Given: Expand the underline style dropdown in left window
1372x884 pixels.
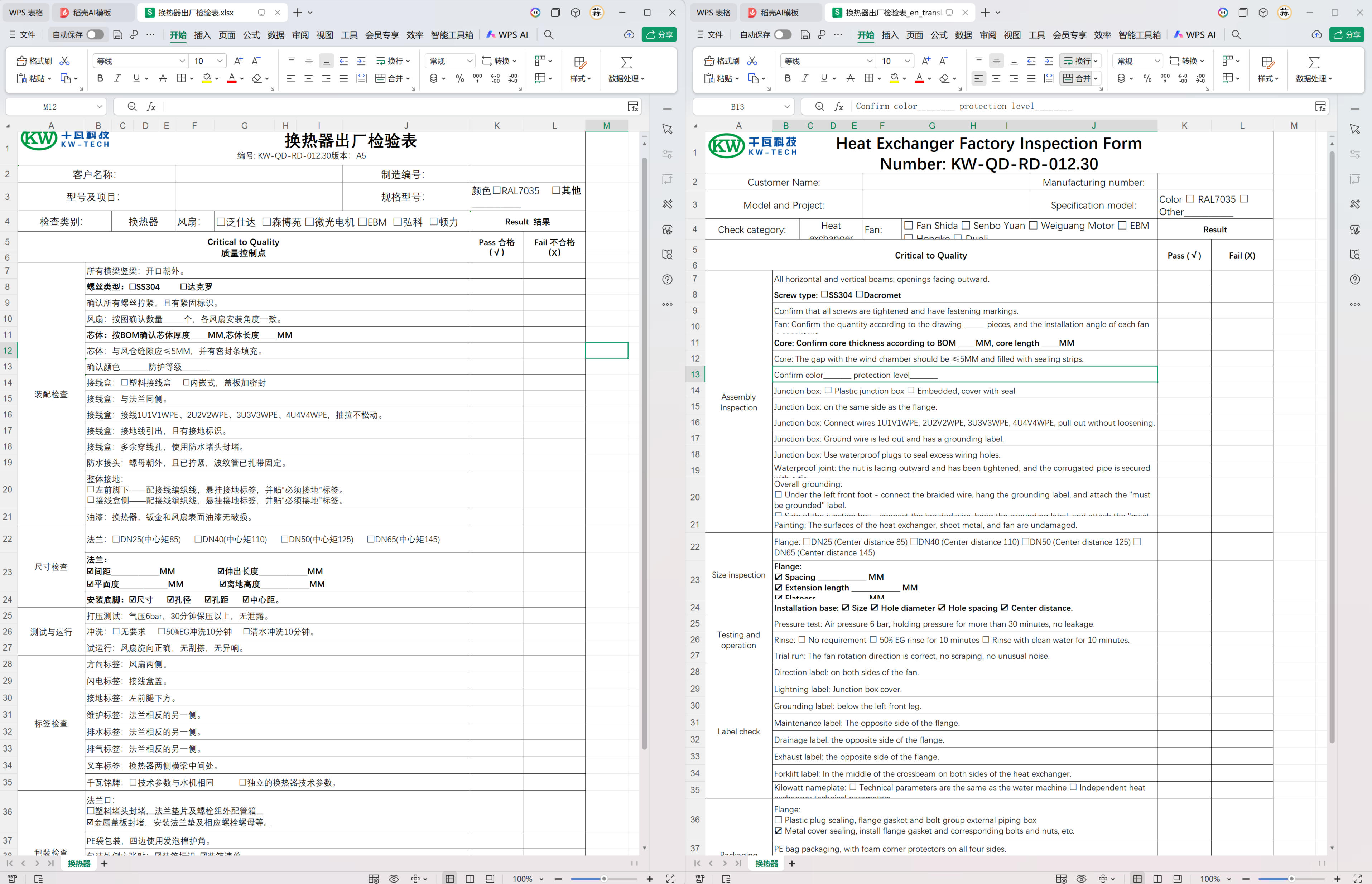Looking at the screenshot, I should [146, 79].
